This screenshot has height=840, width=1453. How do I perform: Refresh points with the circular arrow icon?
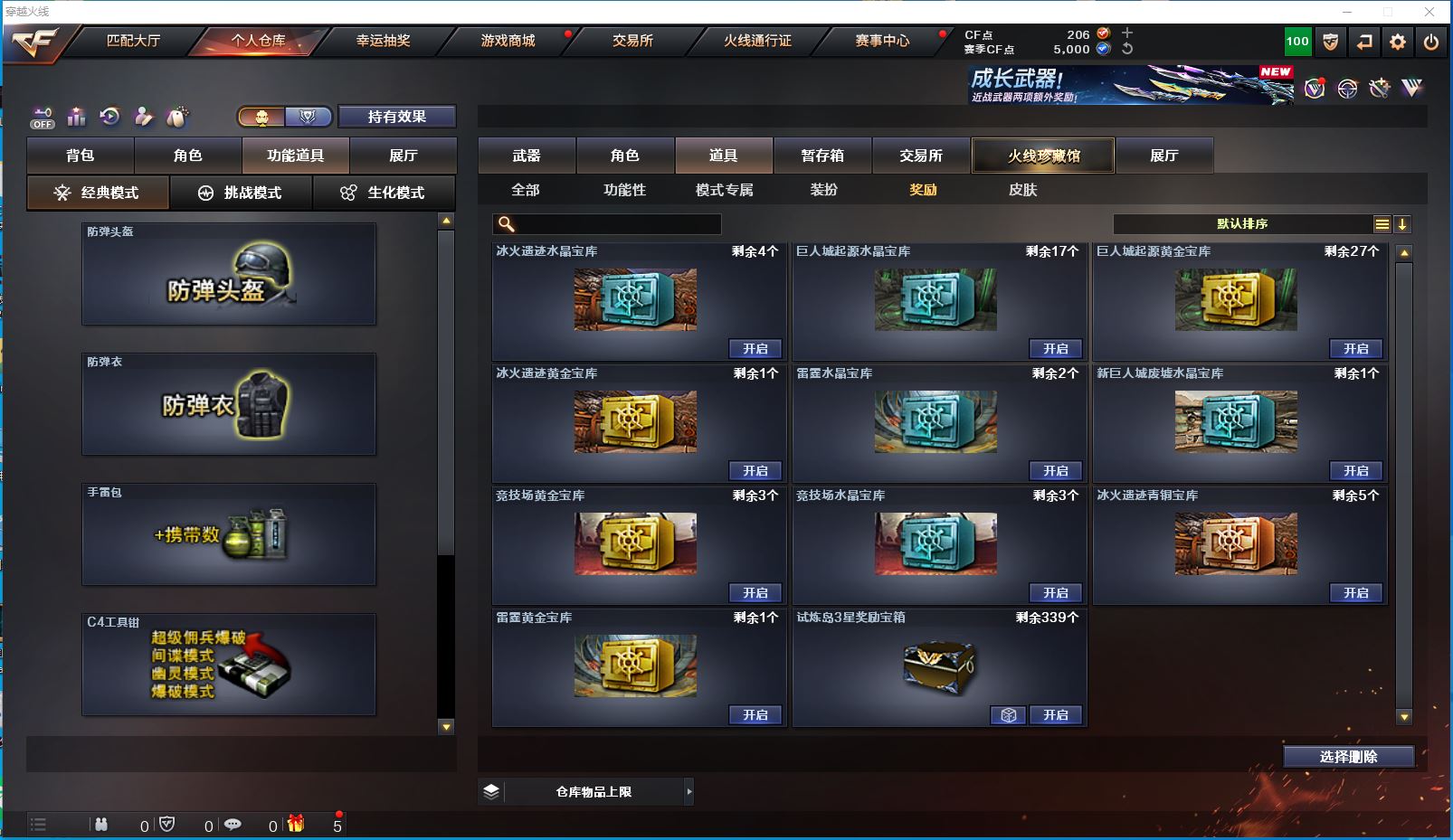click(1127, 49)
